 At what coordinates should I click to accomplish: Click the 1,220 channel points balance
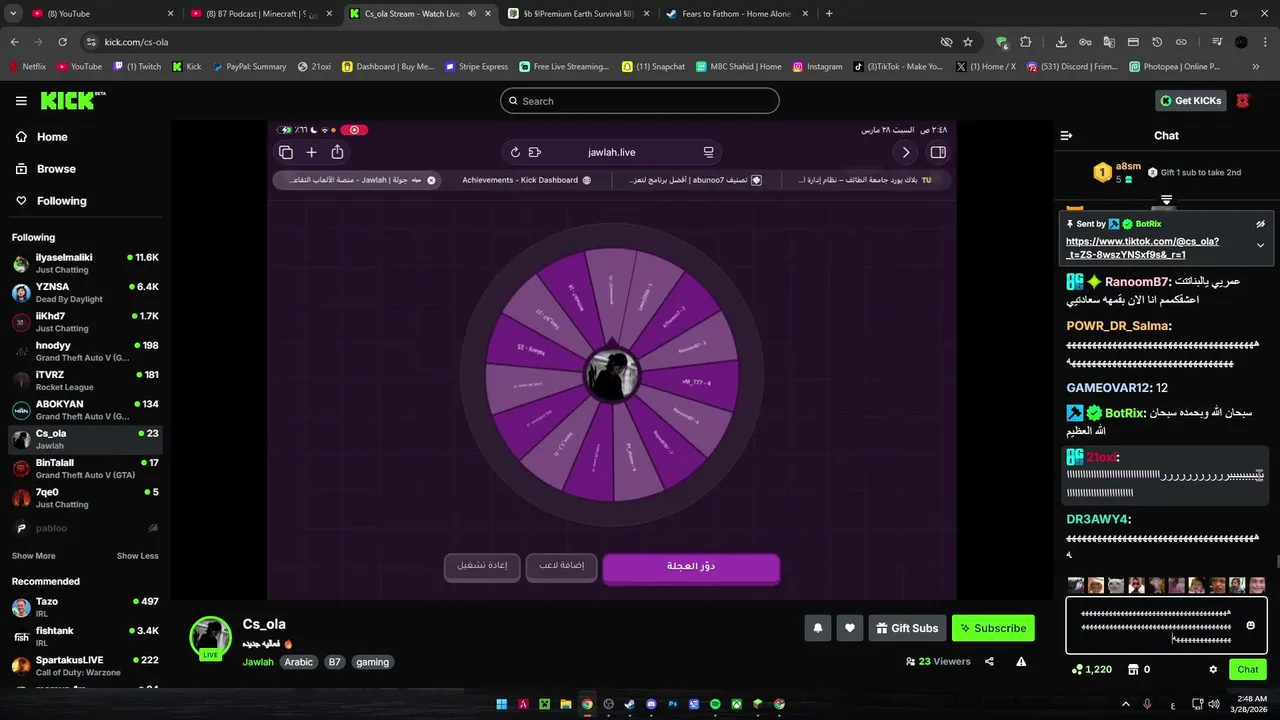(x=1092, y=670)
